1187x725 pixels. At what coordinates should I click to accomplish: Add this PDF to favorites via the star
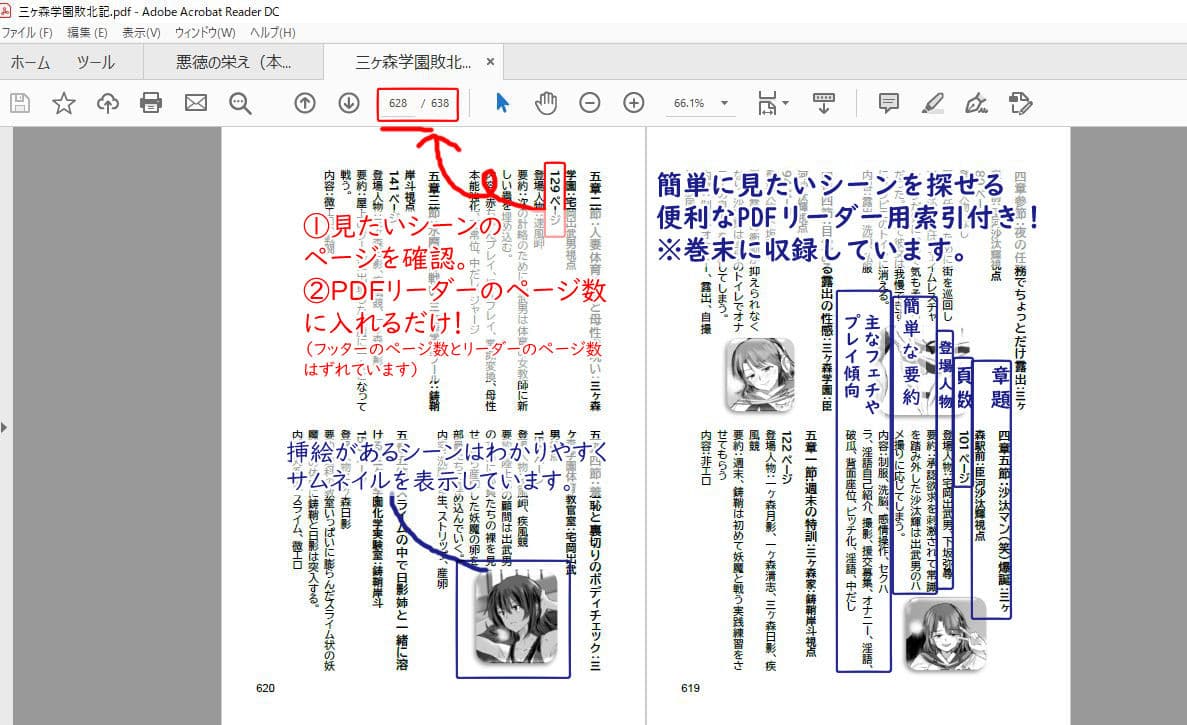click(63, 103)
